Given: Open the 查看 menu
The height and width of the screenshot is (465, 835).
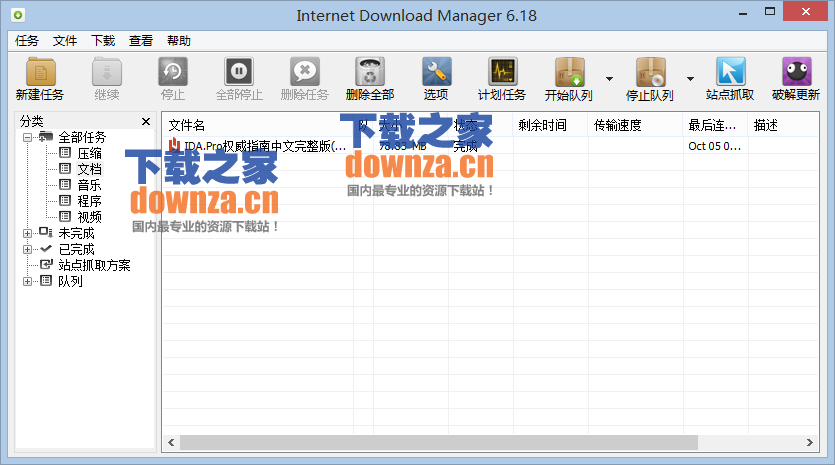Looking at the screenshot, I should pos(141,41).
